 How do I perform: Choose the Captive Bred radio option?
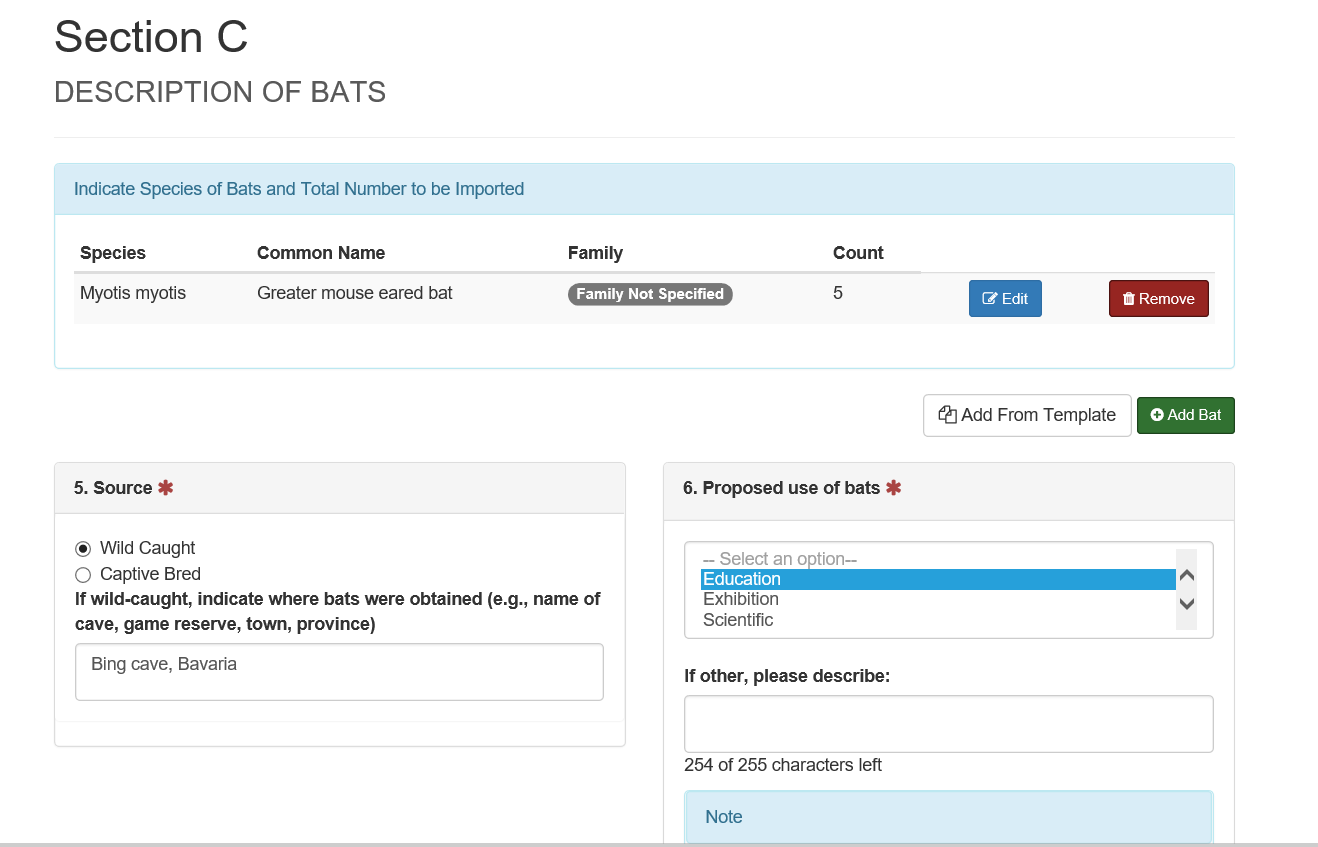(83, 575)
